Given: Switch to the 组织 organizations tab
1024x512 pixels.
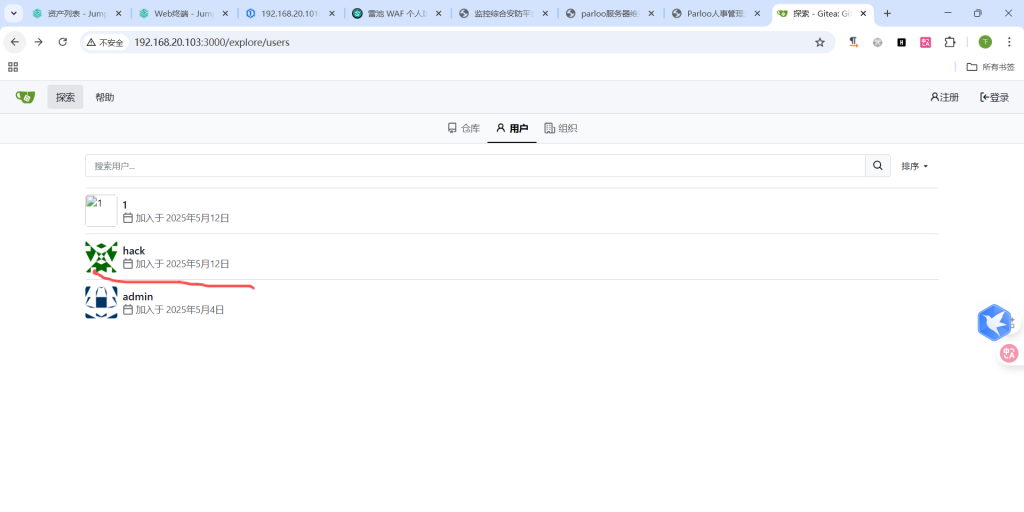Looking at the screenshot, I should pyautogui.click(x=561, y=128).
